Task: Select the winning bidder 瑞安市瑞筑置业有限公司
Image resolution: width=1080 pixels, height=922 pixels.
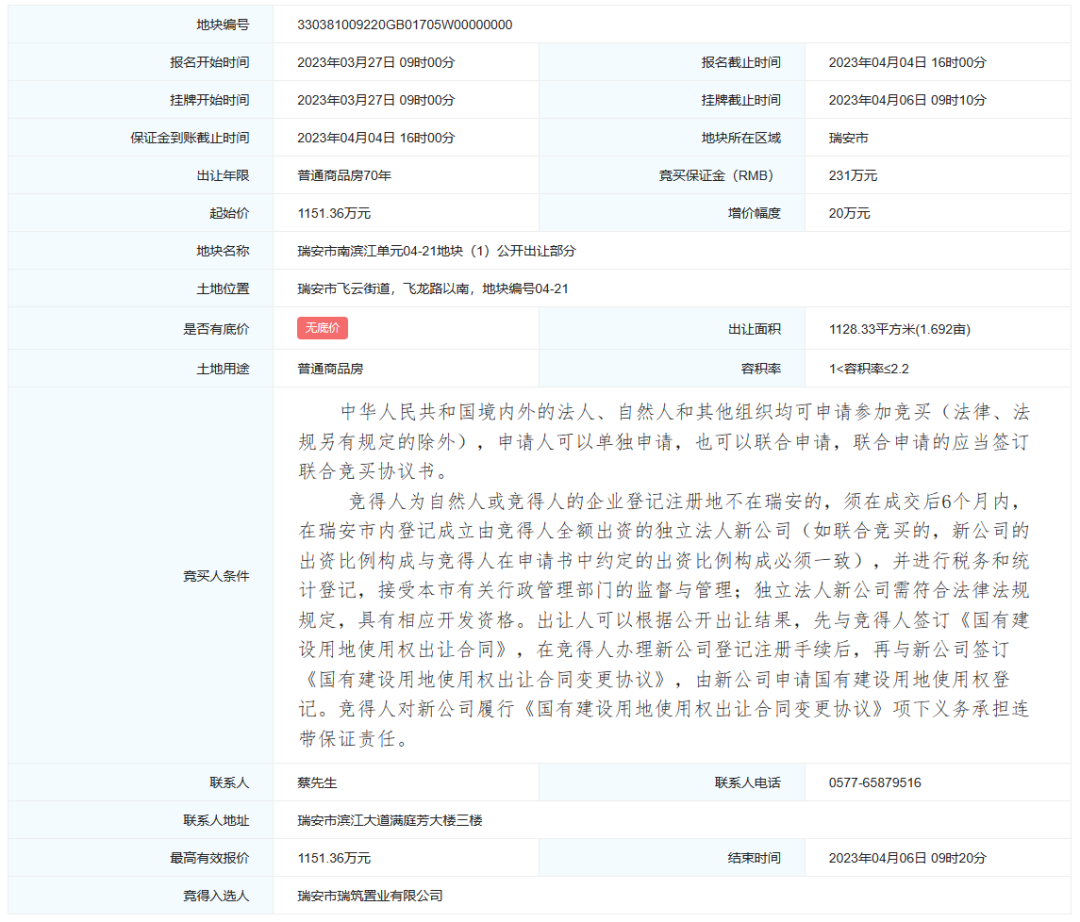Action: pyautogui.click(x=370, y=896)
